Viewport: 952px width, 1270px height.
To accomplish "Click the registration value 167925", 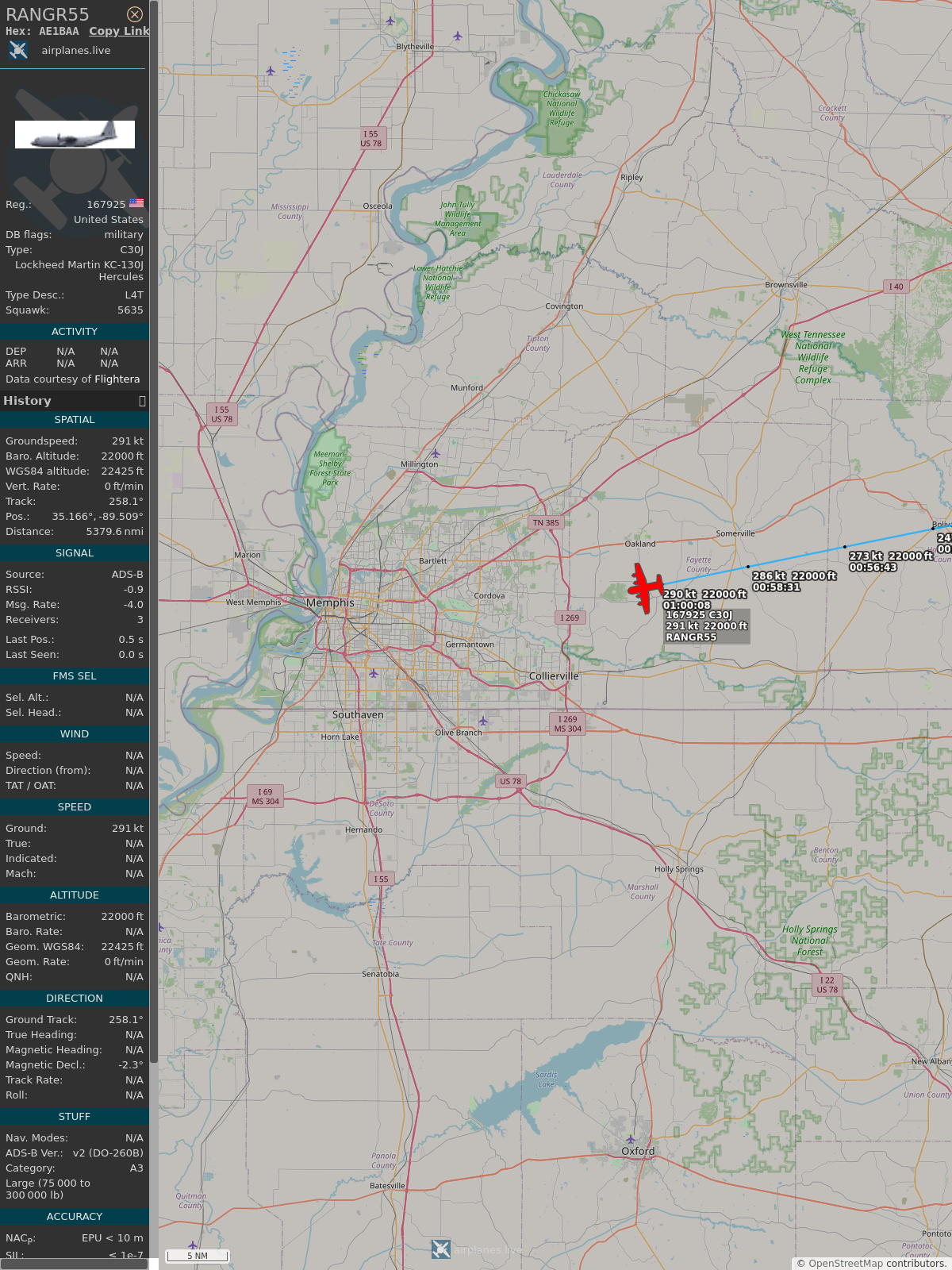I will tap(106, 205).
